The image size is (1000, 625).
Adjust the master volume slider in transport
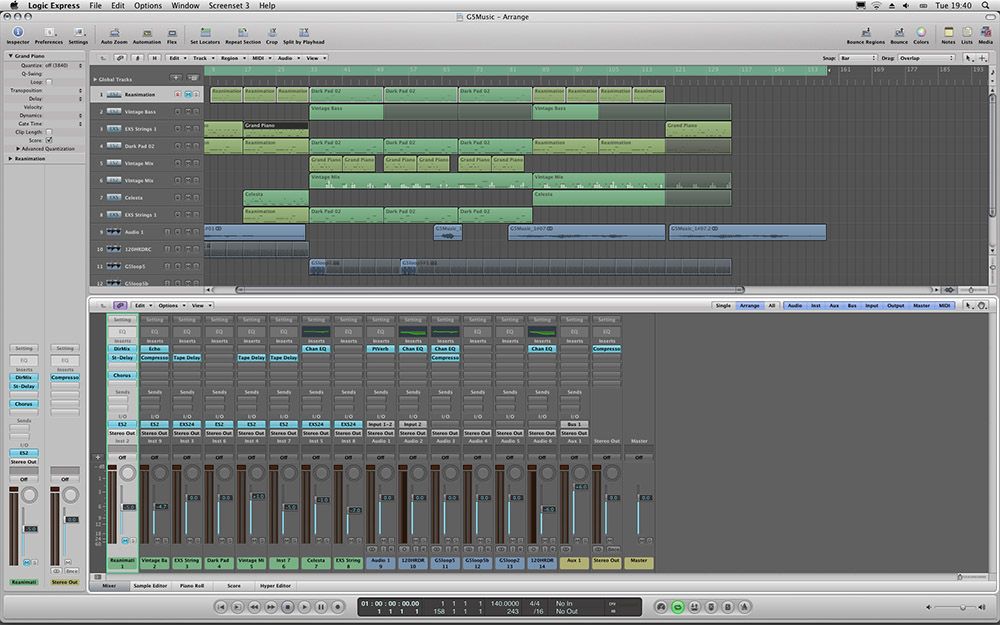coord(954,607)
